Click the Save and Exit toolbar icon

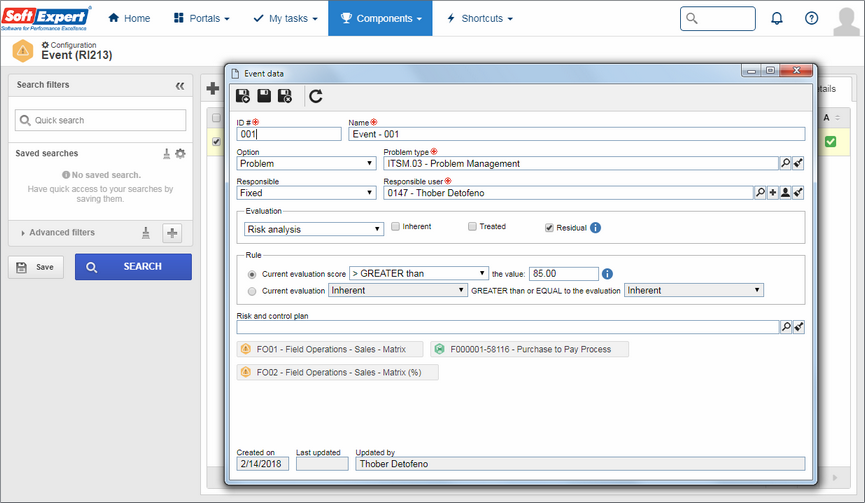tap(285, 96)
